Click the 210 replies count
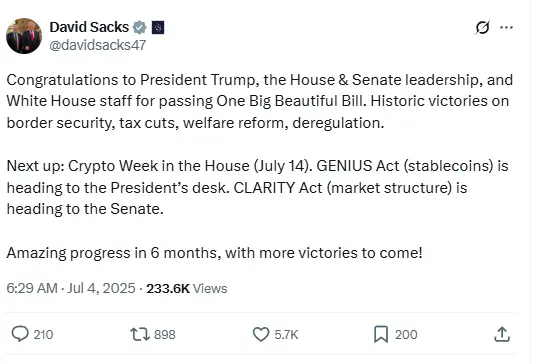 [x=43, y=335]
